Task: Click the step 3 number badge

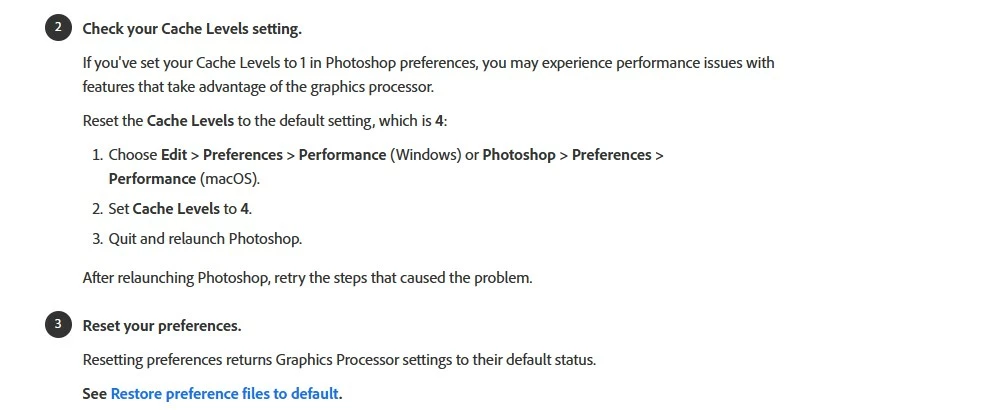Action: coord(58,324)
